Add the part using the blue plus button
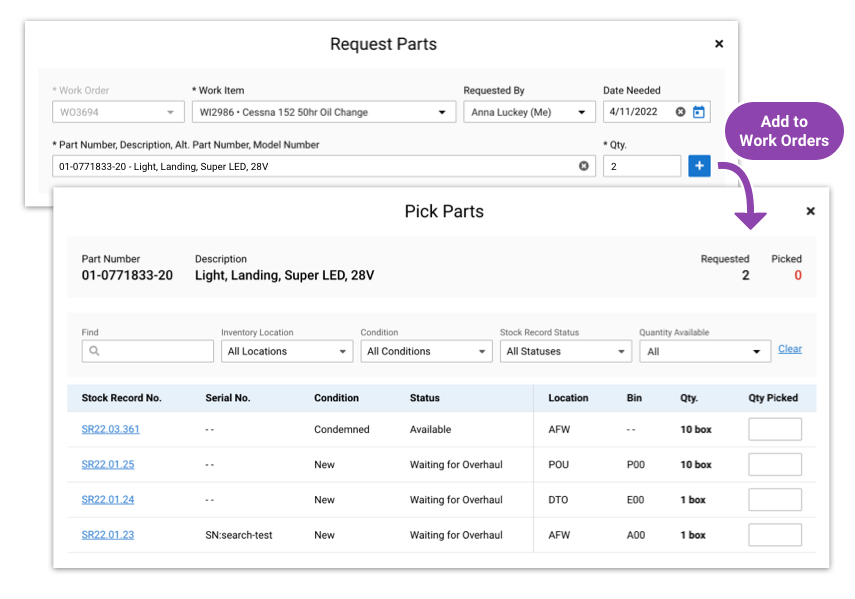855x599 pixels. (x=699, y=165)
